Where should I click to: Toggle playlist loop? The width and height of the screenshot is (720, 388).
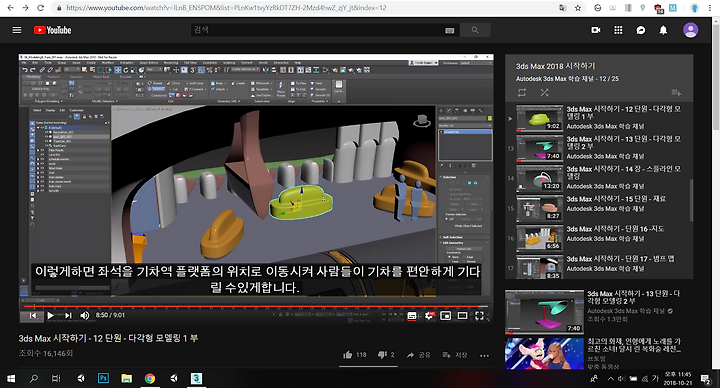pyautogui.click(x=522, y=93)
